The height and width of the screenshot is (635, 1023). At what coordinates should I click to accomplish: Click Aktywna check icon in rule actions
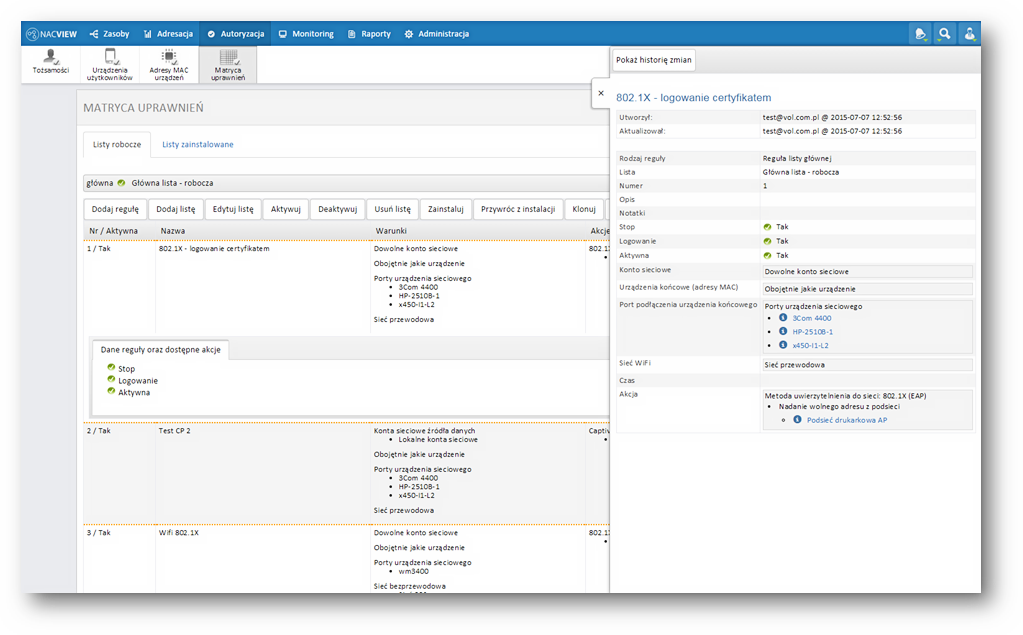click(x=111, y=391)
